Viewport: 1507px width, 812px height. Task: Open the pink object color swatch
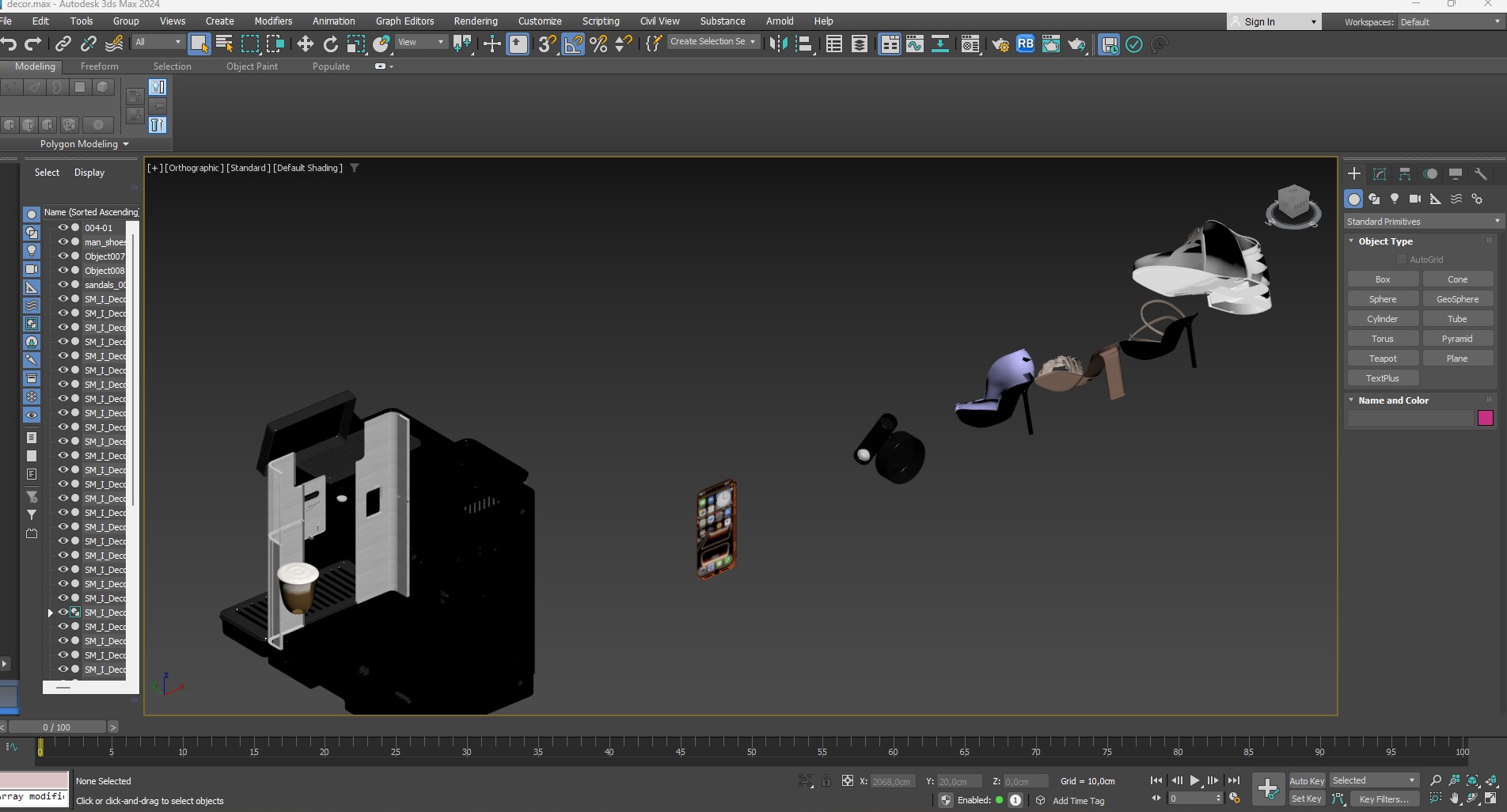pyautogui.click(x=1485, y=418)
